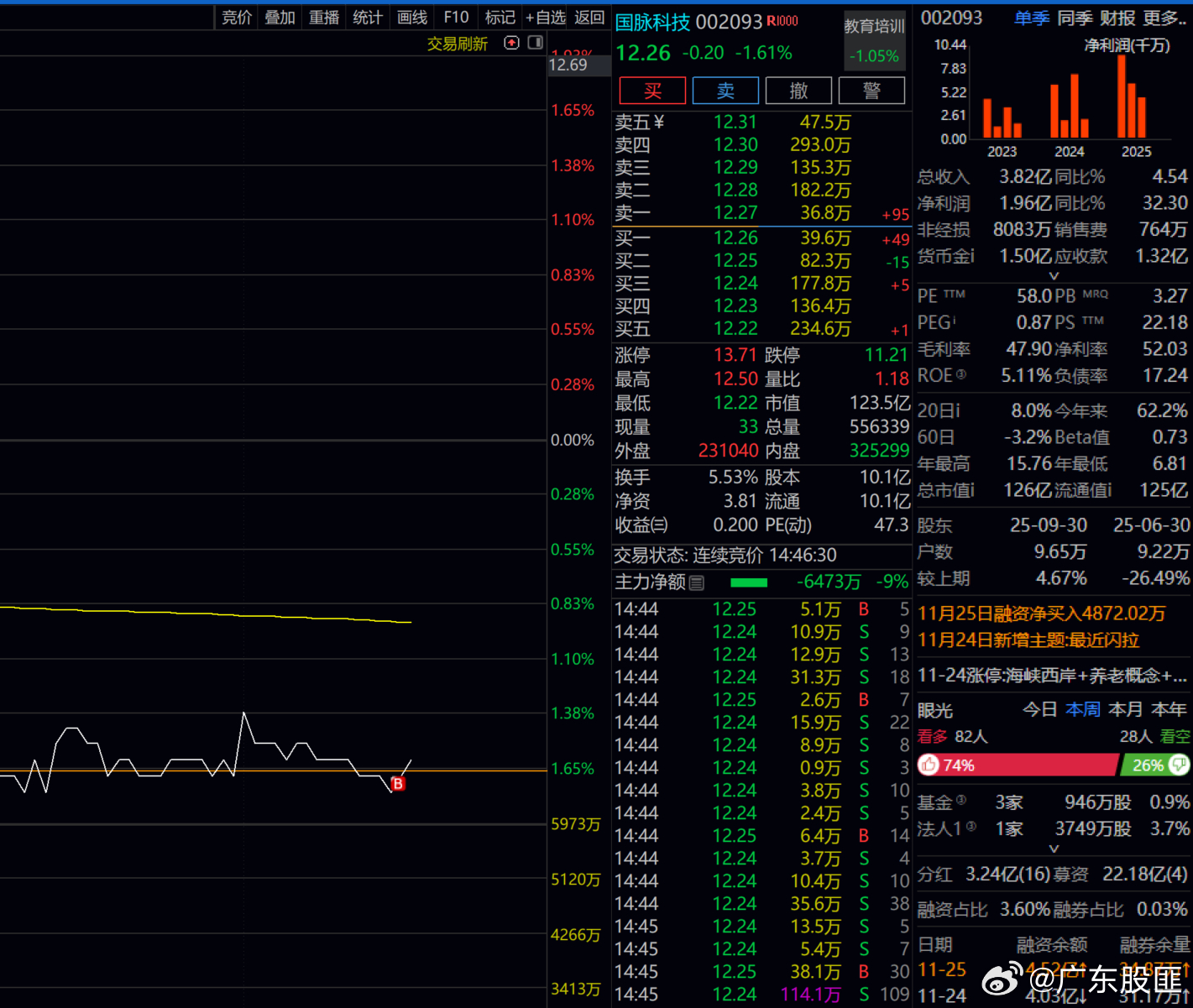Viewport: 1193px width, 1008px height.
Task: Switch to the 单季 tab
Action: click(1032, 18)
